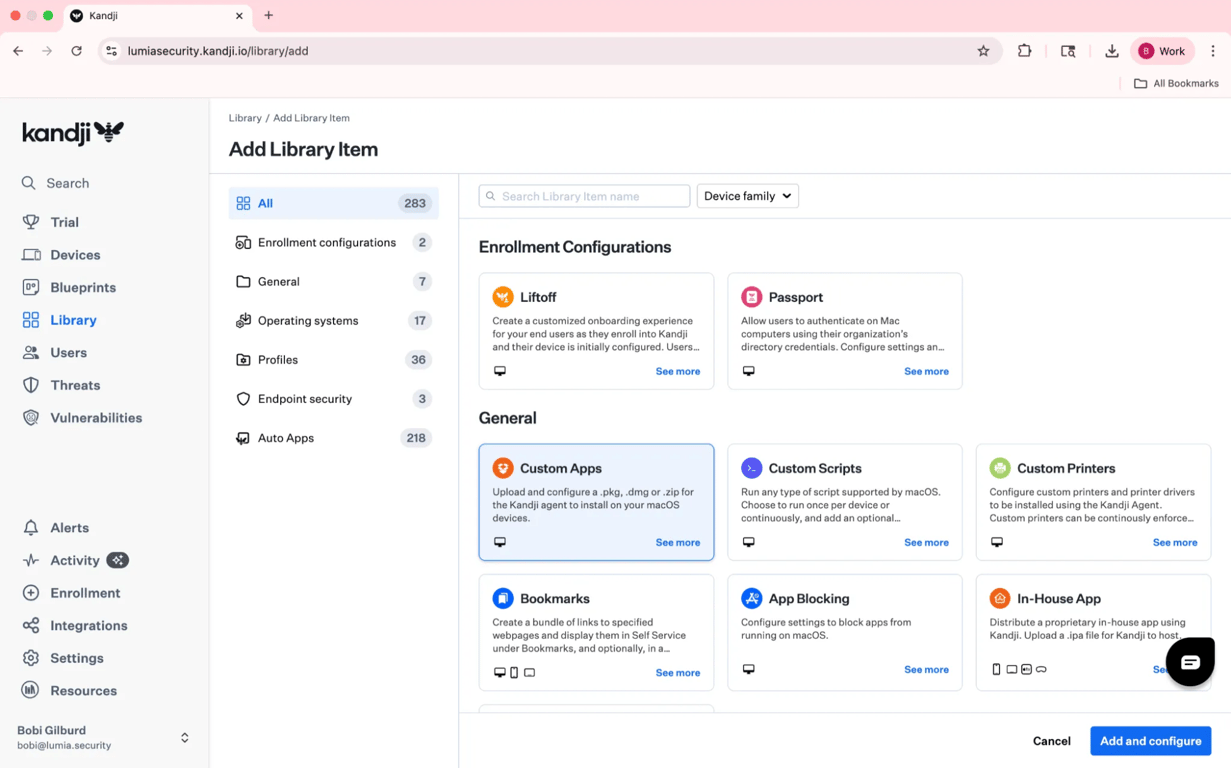Image resolution: width=1231 pixels, height=768 pixels.
Task: Select Operating systems category
Action: click(x=333, y=320)
